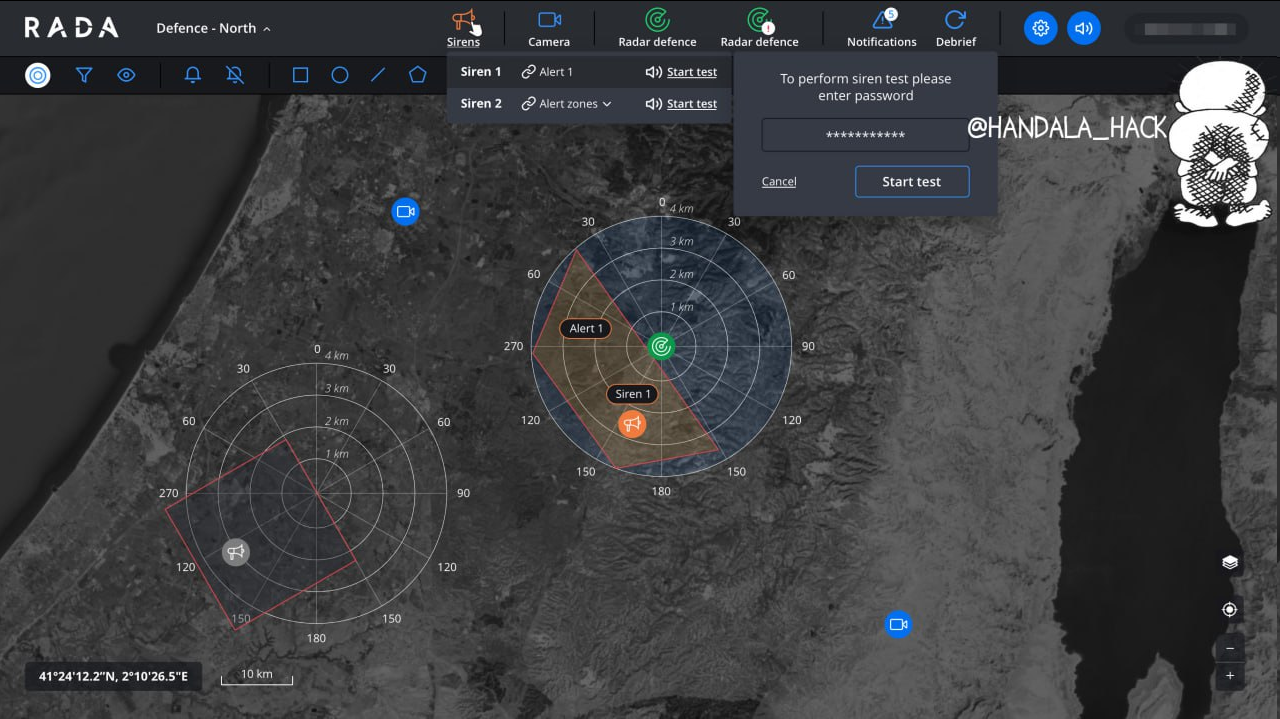Image resolution: width=1280 pixels, height=719 pixels.
Task: Select the line drawing tool
Action: [378, 75]
